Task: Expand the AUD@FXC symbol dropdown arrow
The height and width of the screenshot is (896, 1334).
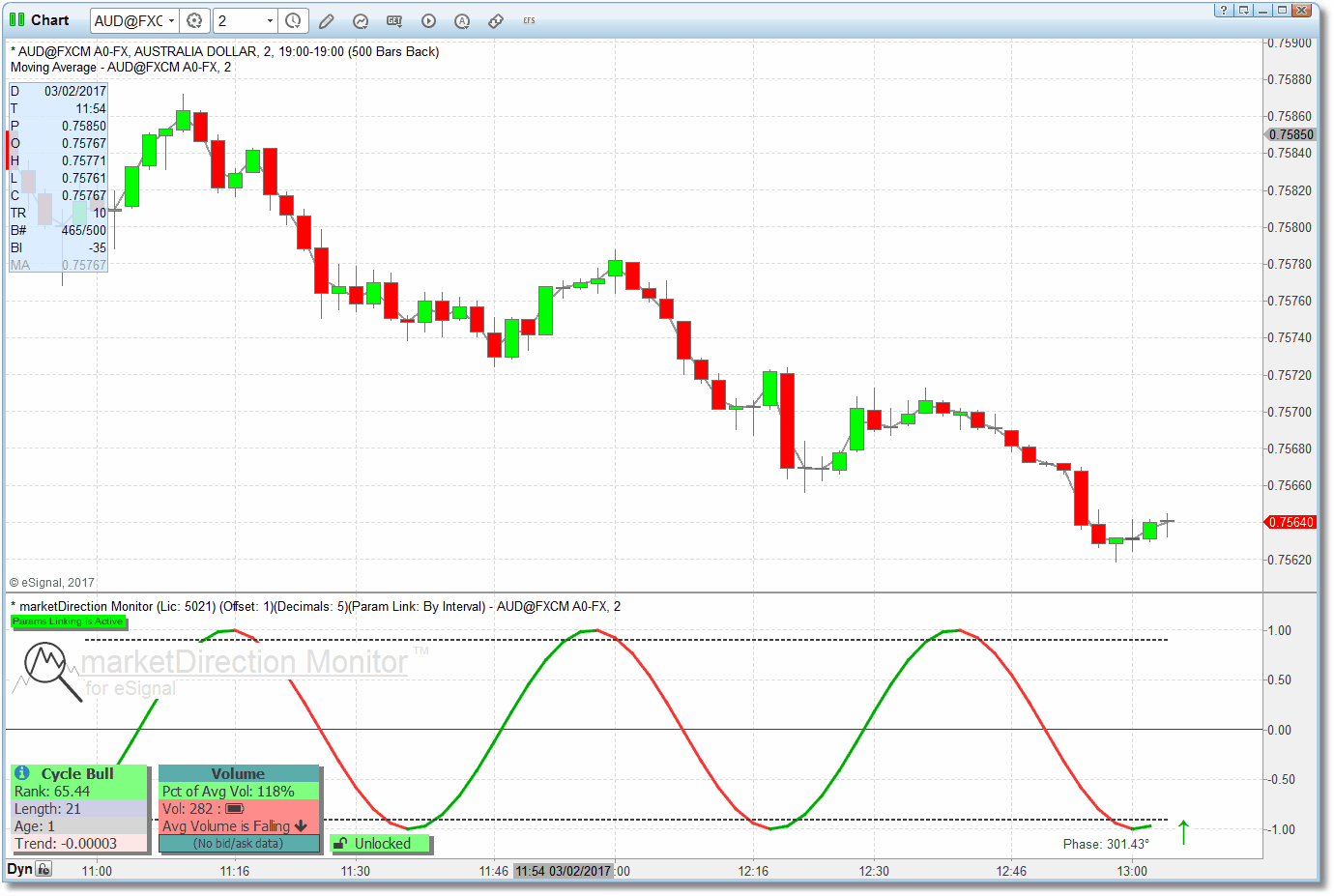Action: (171, 20)
